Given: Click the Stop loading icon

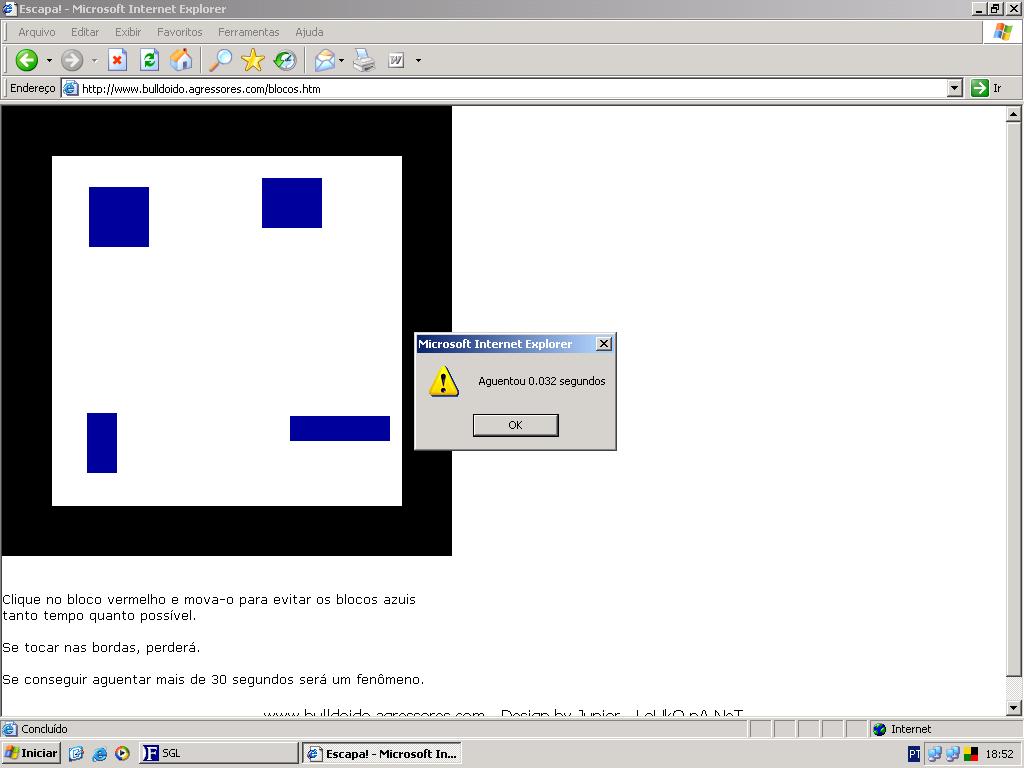Looking at the screenshot, I should coord(117,60).
